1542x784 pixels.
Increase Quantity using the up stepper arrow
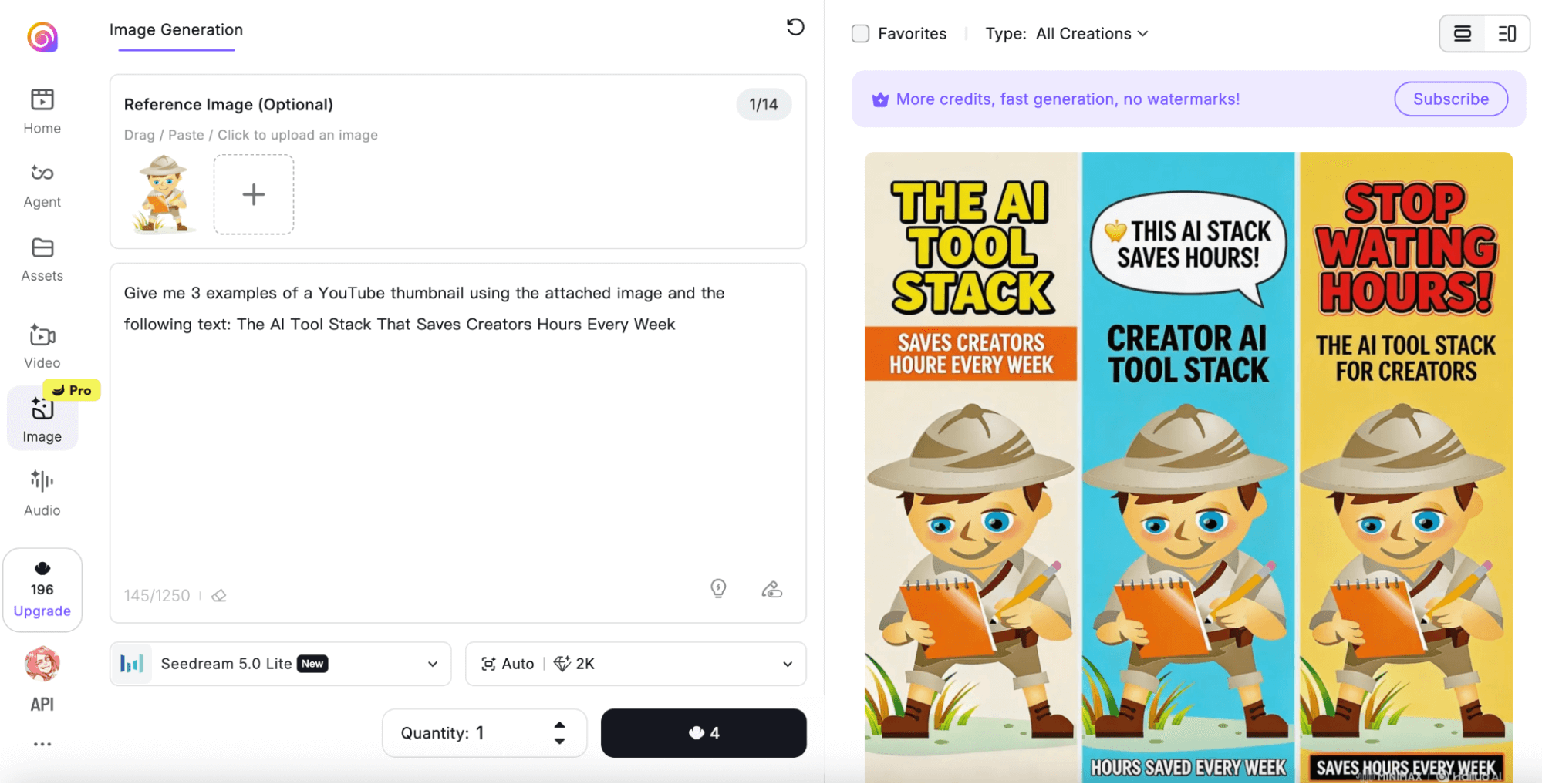(558, 724)
